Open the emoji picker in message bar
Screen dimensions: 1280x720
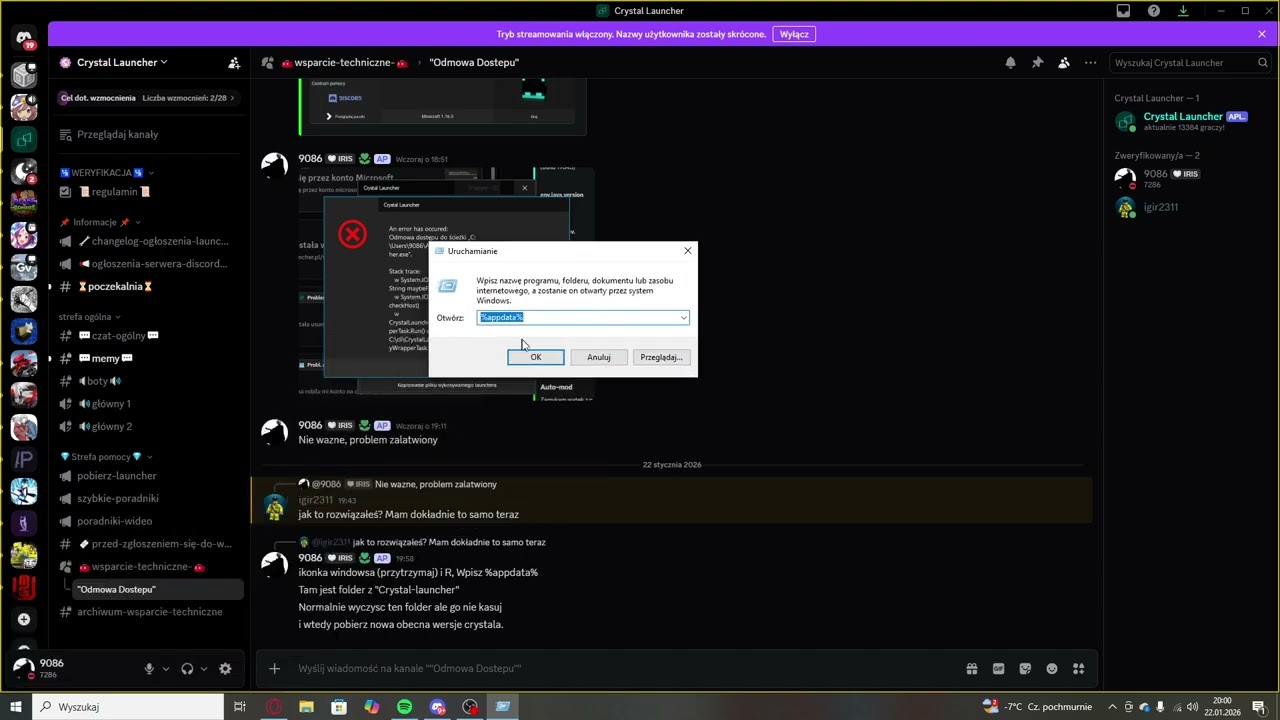coord(1052,669)
